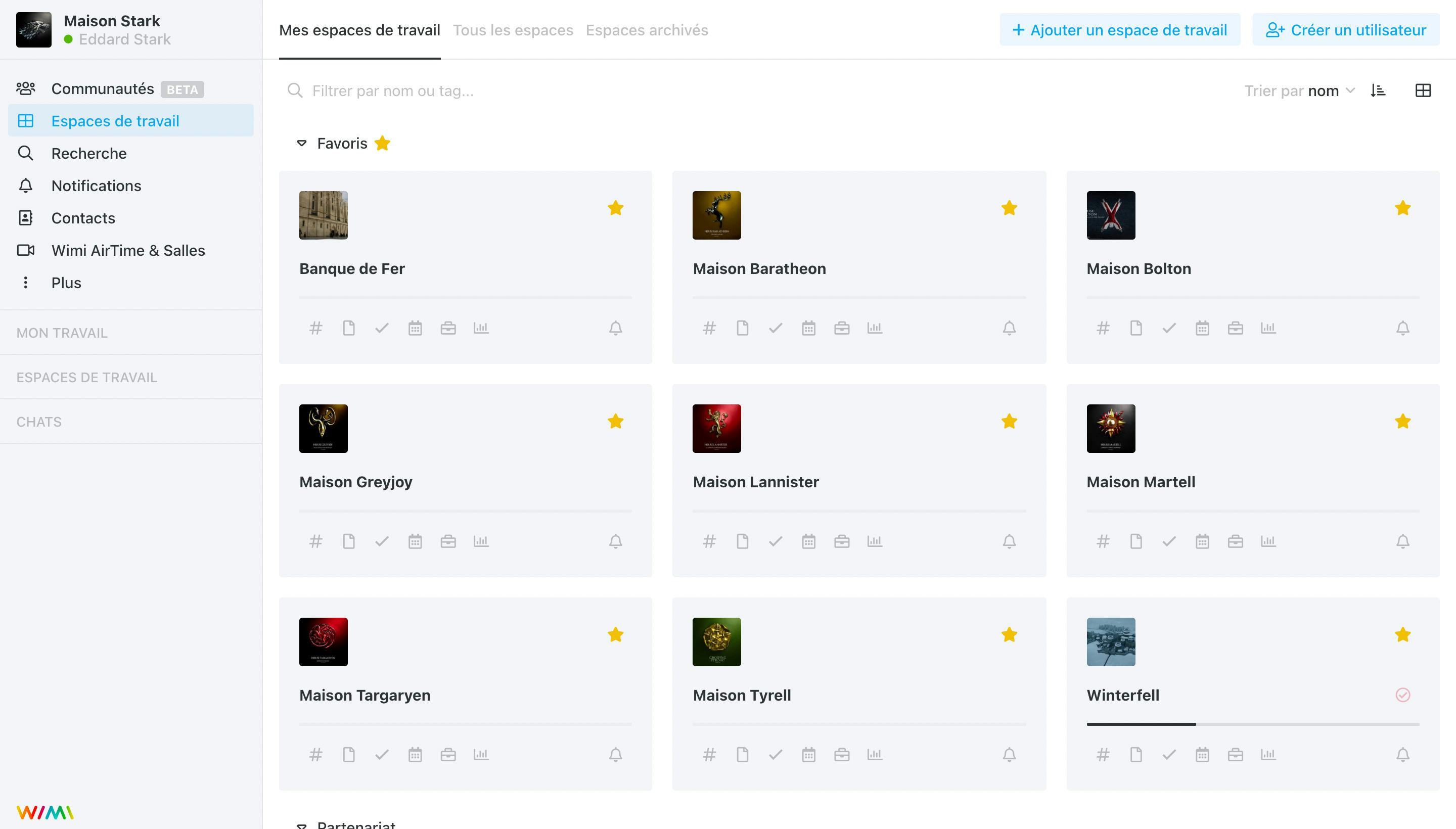Open the calendar icon on Maison Greyjoy

click(414, 541)
